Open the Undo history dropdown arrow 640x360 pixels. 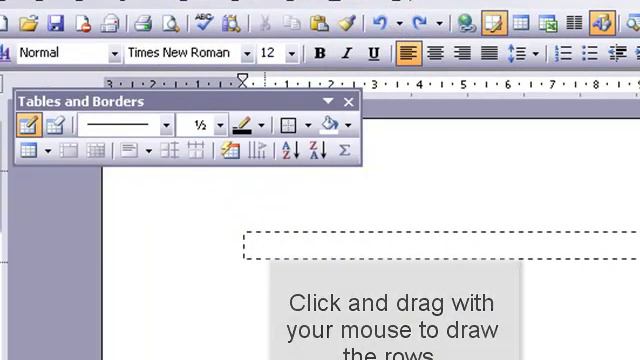[400, 24]
